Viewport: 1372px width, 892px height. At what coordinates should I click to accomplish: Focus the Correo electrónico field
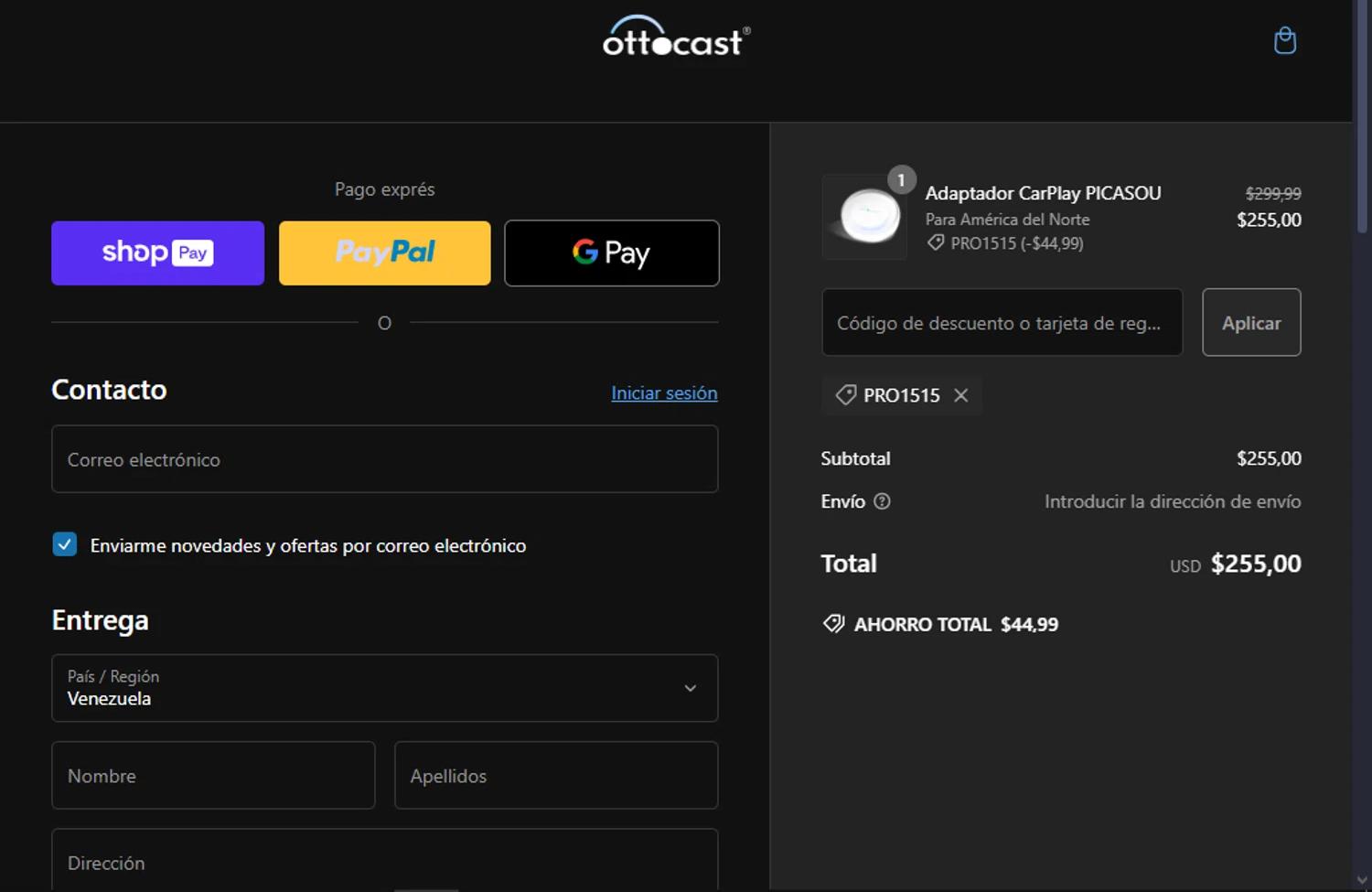(384, 459)
